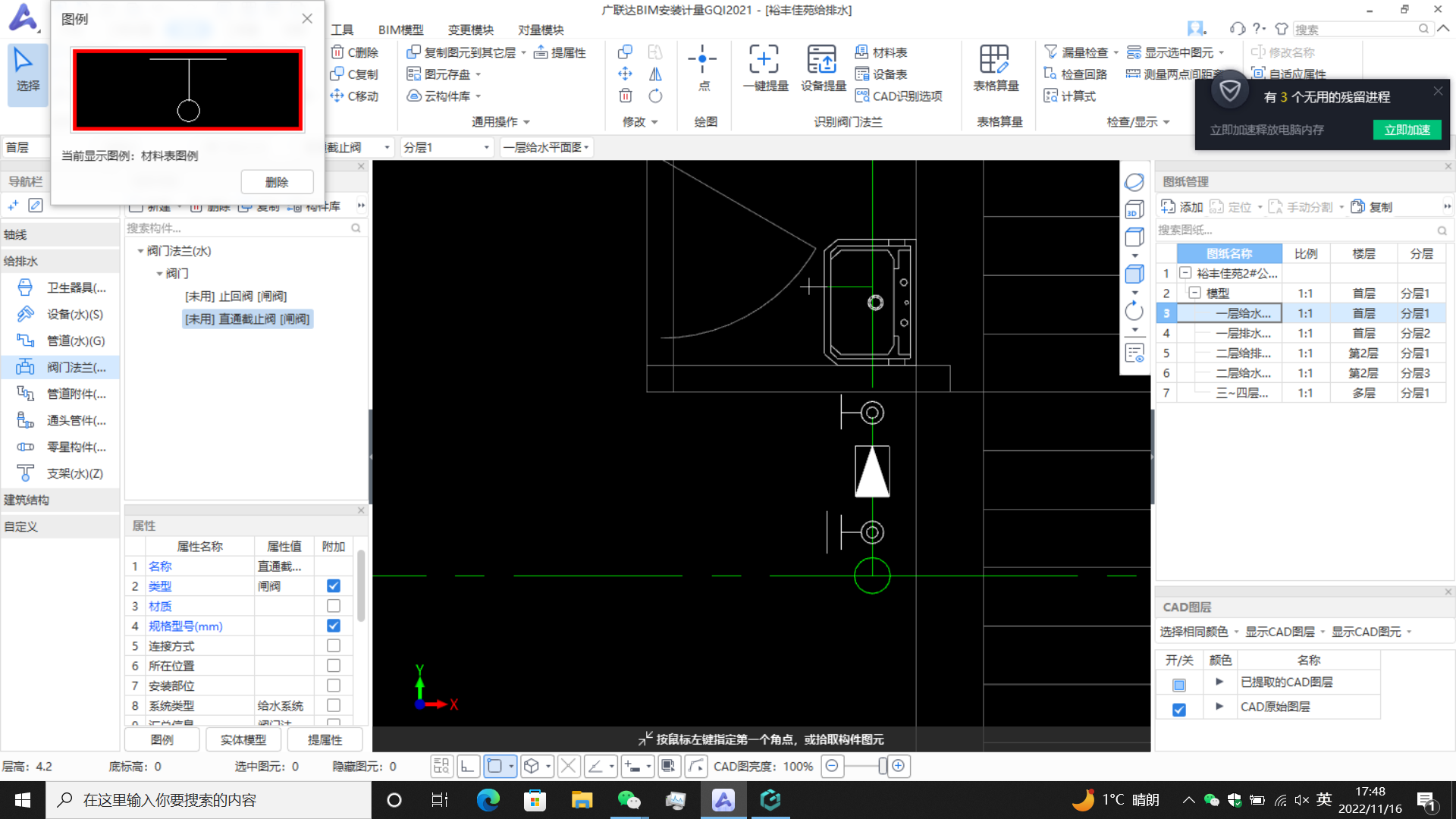Check 所在位置 additional checkbox

pos(334,665)
